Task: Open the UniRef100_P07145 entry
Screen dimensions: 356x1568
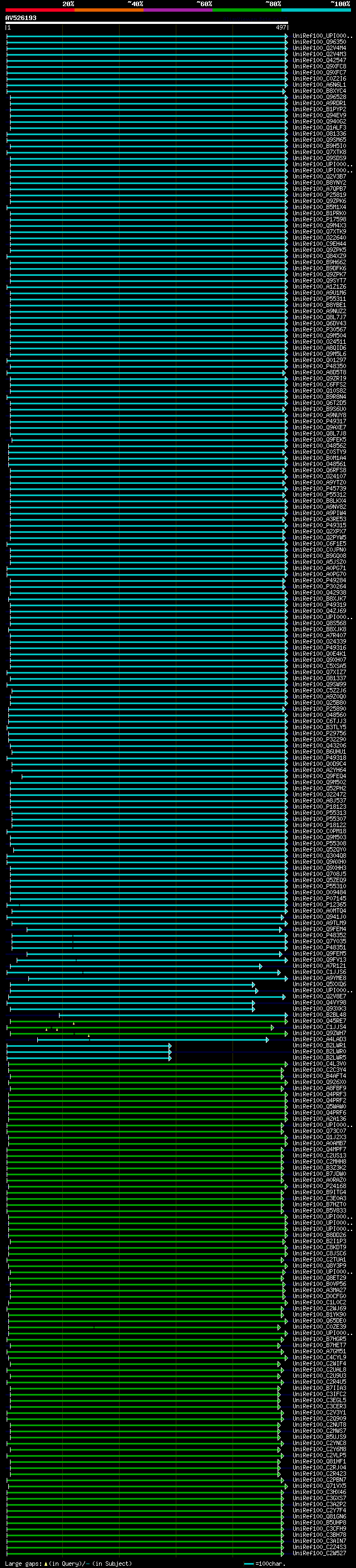Action: (319, 898)
